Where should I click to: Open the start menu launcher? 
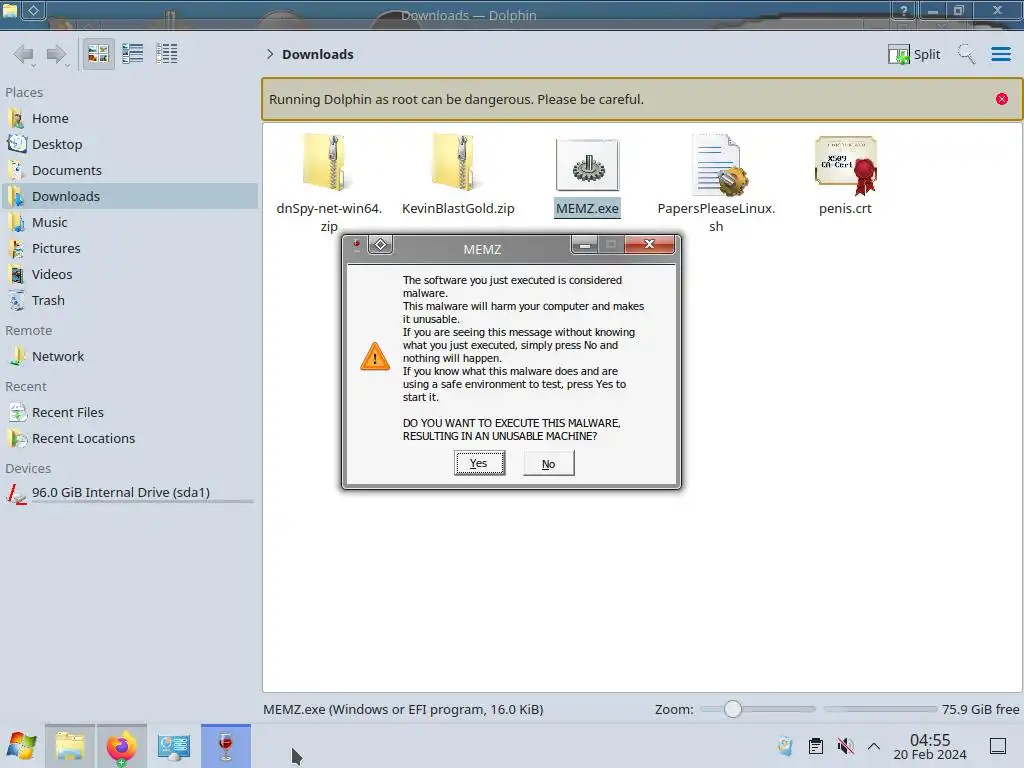[22, 746]
